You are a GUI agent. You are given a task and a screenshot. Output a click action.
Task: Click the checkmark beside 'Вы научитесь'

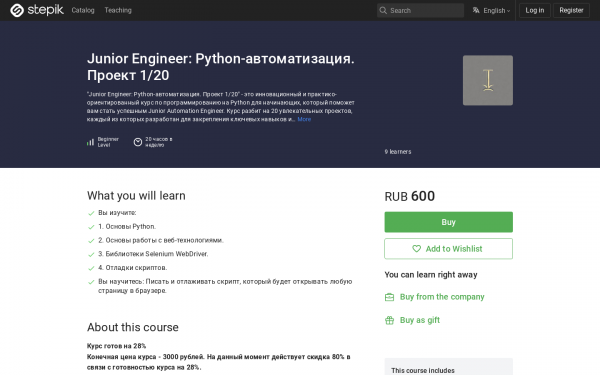pyautogui.click(x=91, y=282)
